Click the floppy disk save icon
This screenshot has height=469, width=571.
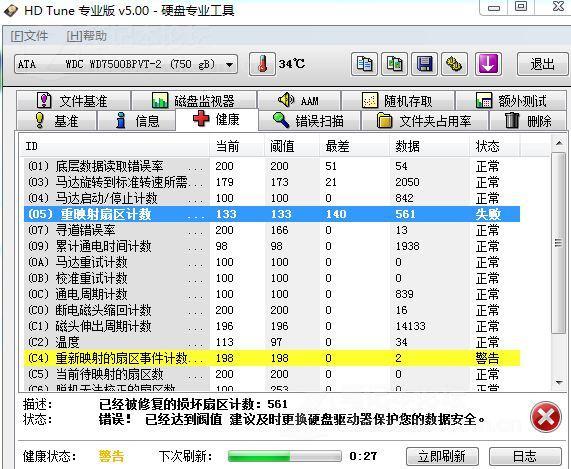[424, 64]
